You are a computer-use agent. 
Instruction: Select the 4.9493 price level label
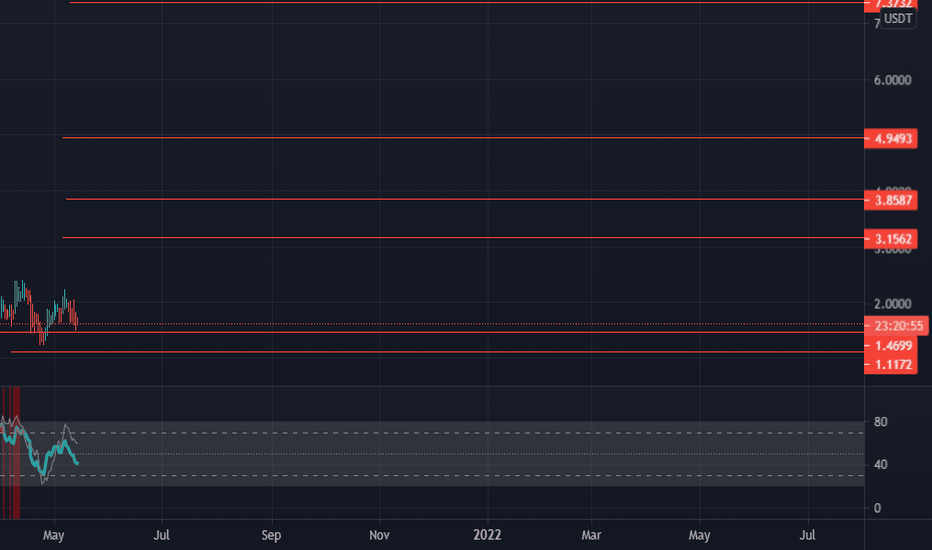pyautogui.click(x=890, y=139)
